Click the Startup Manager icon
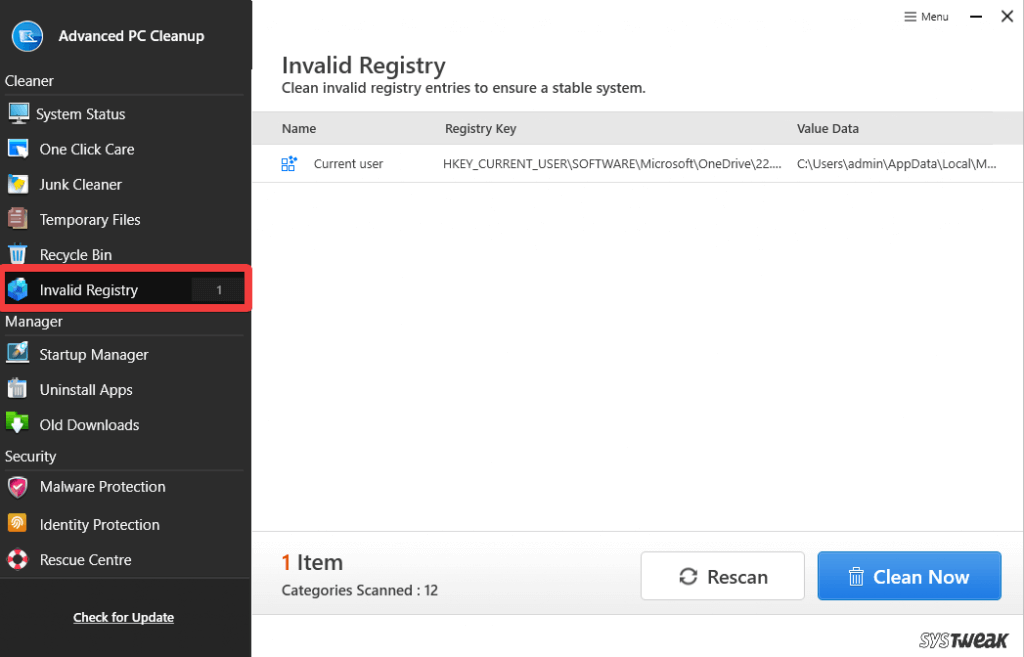Image resolution: width=1024 pixels, height=657 pixels. click(x=18, y=353)
